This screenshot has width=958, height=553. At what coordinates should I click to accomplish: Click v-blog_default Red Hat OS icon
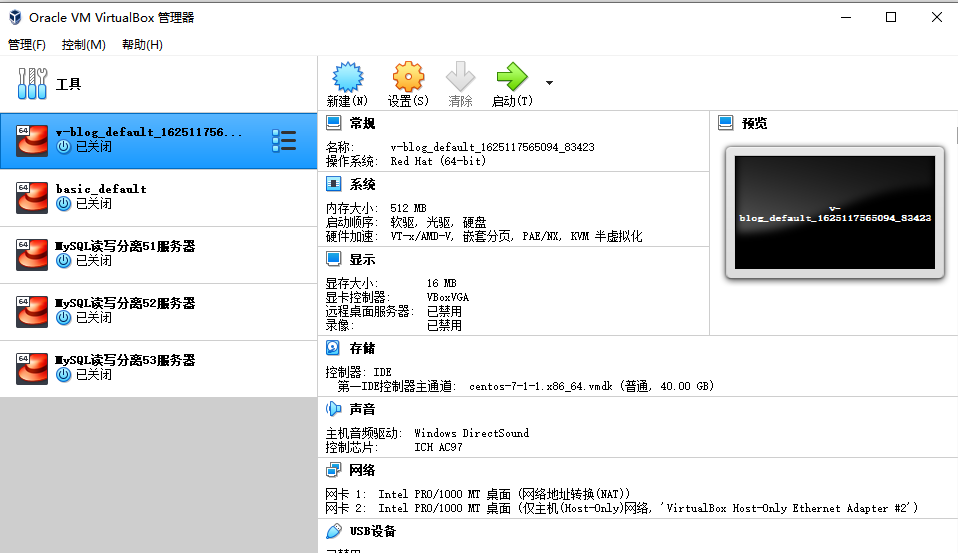pos(32,141)
